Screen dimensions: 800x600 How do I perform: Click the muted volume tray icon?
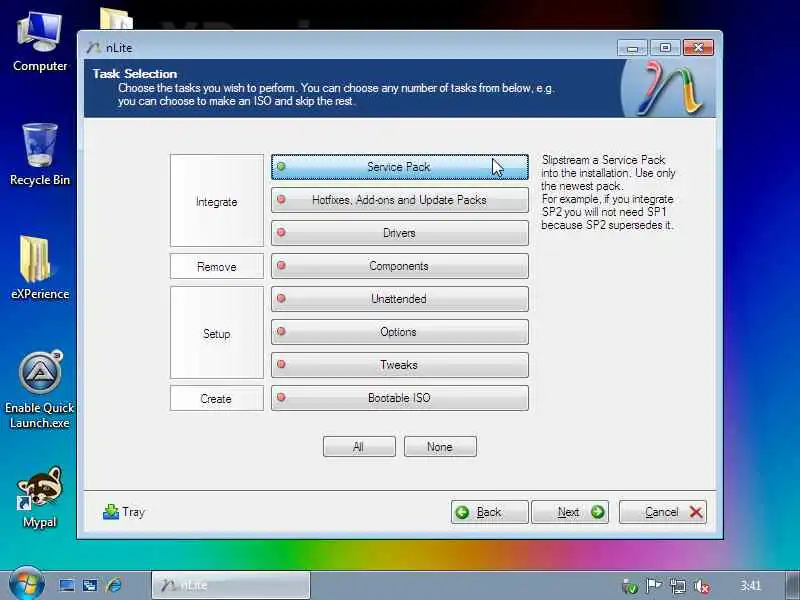[x=703, y=586]
